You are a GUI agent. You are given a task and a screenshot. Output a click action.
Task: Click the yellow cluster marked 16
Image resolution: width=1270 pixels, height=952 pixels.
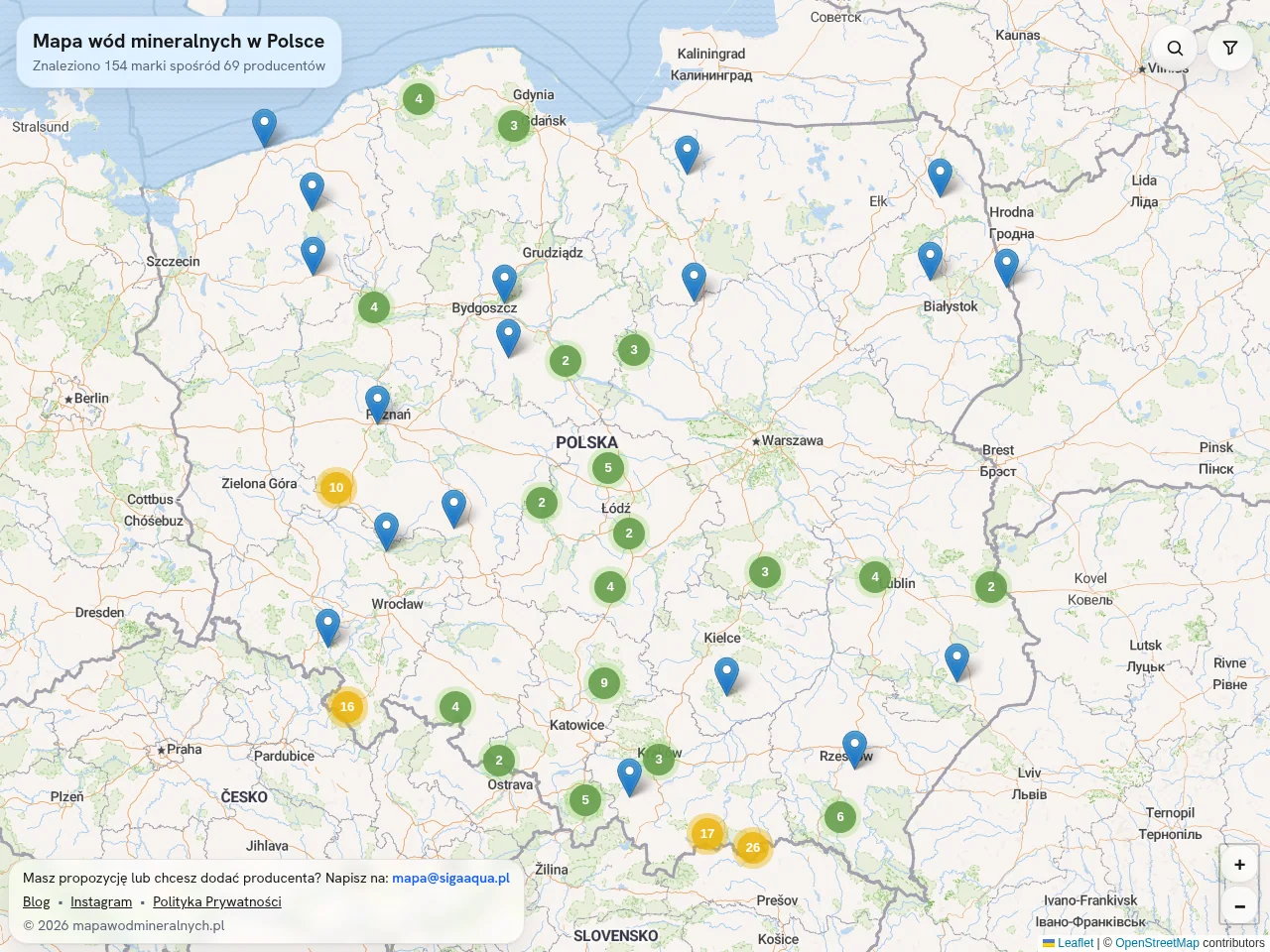[x=347, y=706]
